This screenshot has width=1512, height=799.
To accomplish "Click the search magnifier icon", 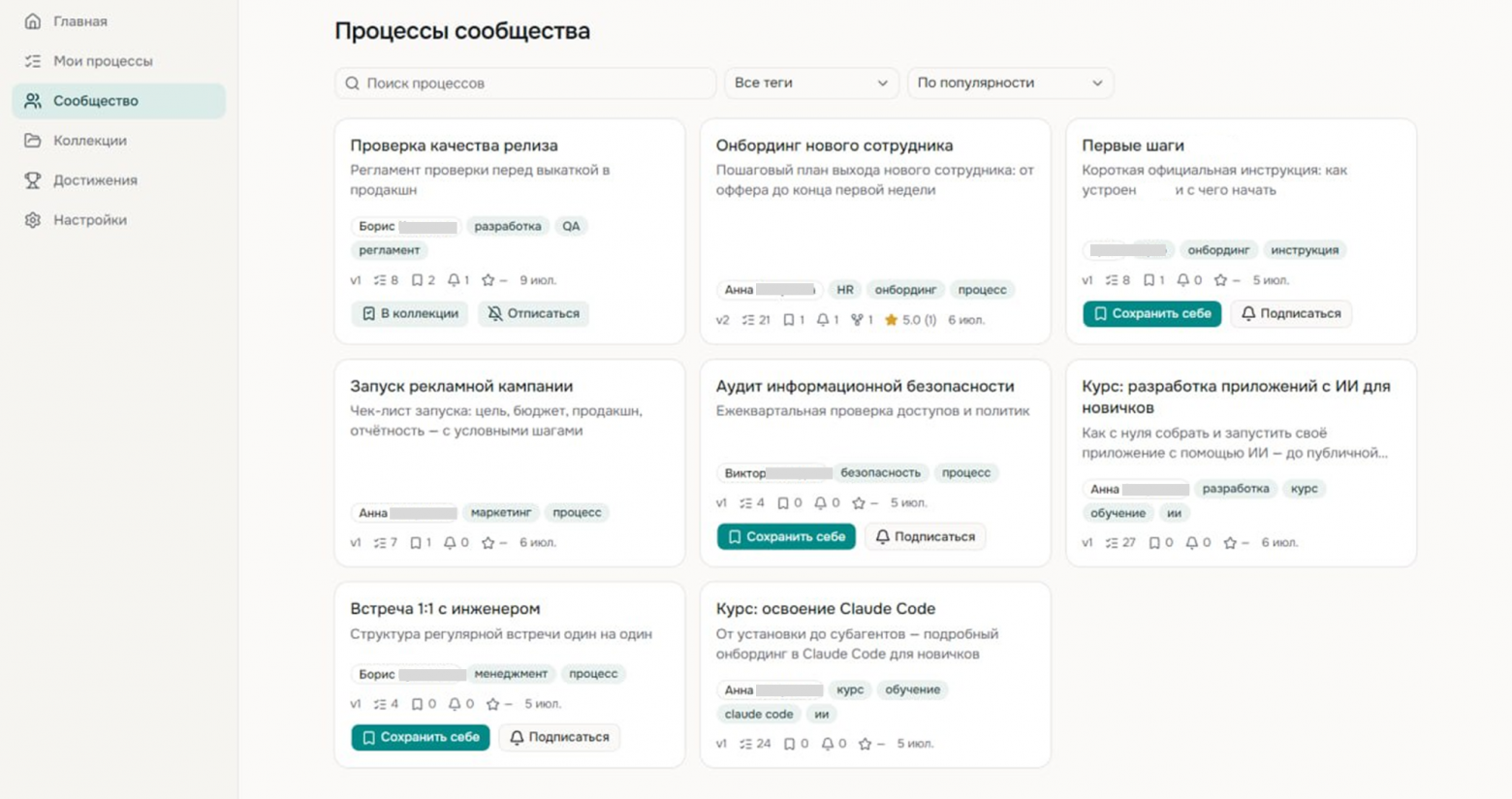I will (x=353, y=83).
